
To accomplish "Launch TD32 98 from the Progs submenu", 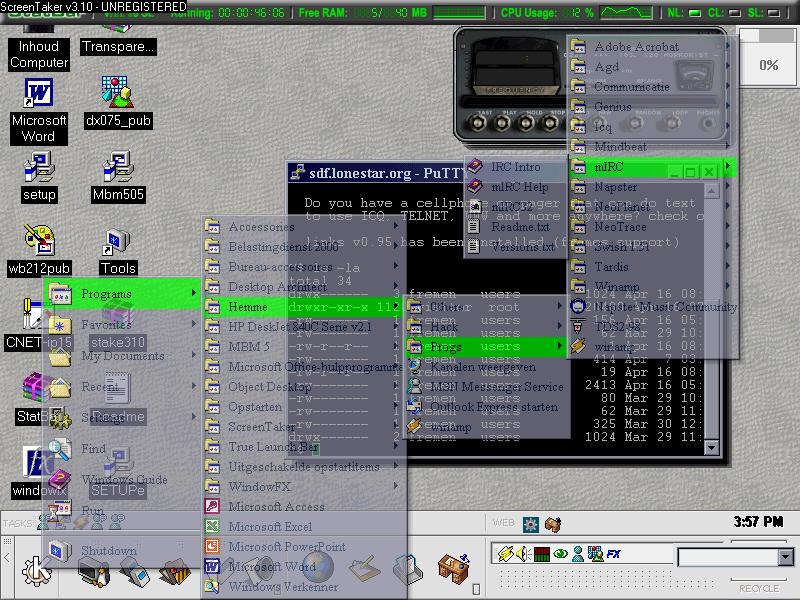I will (x=653, y=327).
